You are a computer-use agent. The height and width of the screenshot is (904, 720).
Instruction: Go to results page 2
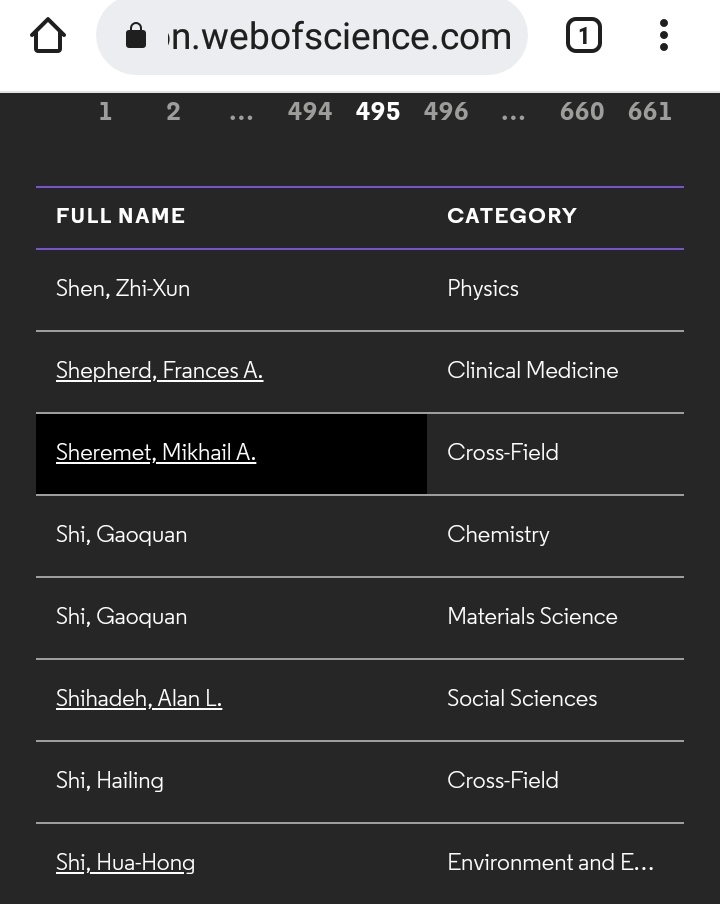point(173,111)
